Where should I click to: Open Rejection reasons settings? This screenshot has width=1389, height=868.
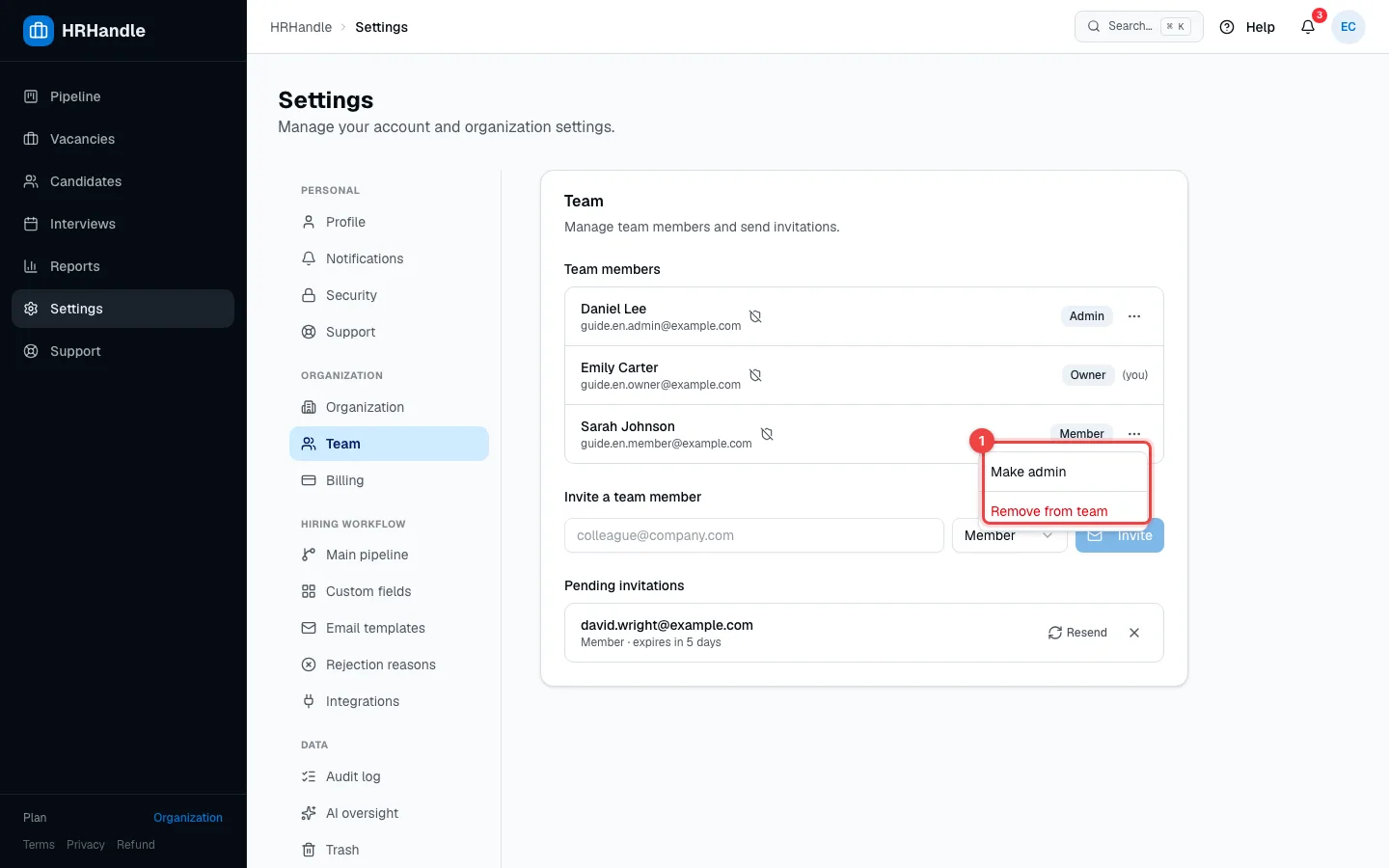click(389, 665)
